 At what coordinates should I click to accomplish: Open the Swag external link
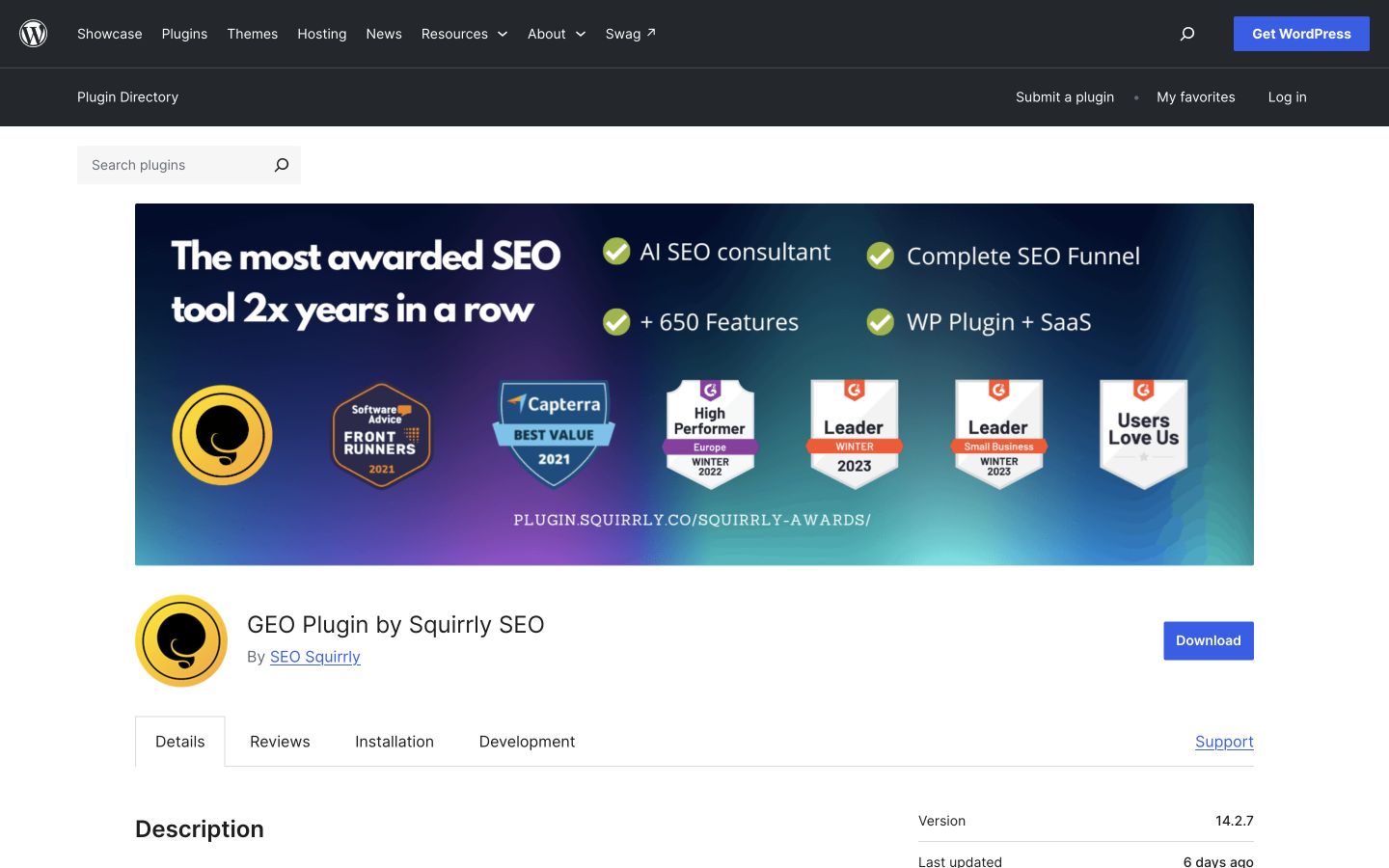click(631, 34)
